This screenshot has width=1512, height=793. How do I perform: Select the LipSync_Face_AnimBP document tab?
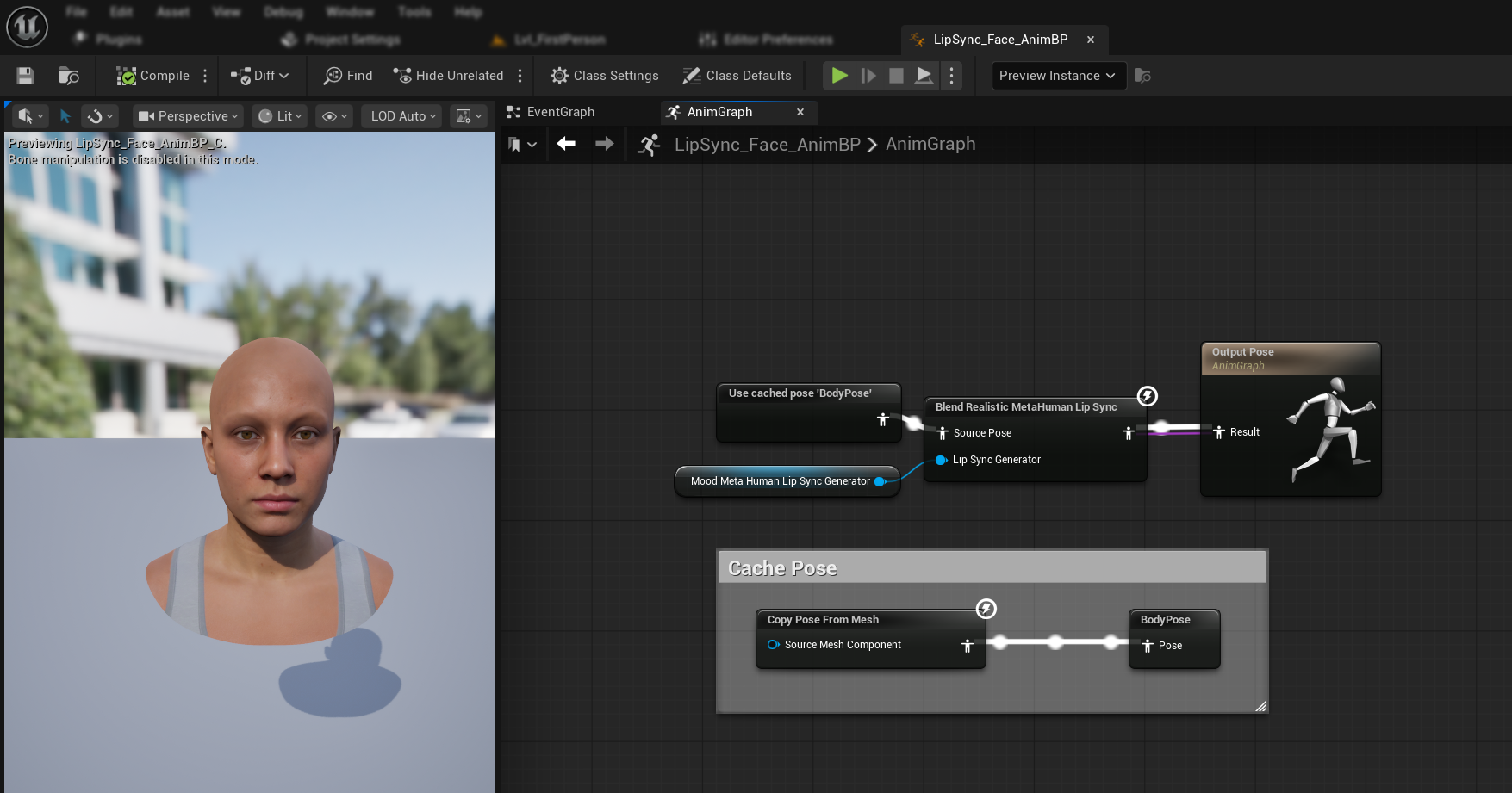pyautogui.click(x=999, y=40)
